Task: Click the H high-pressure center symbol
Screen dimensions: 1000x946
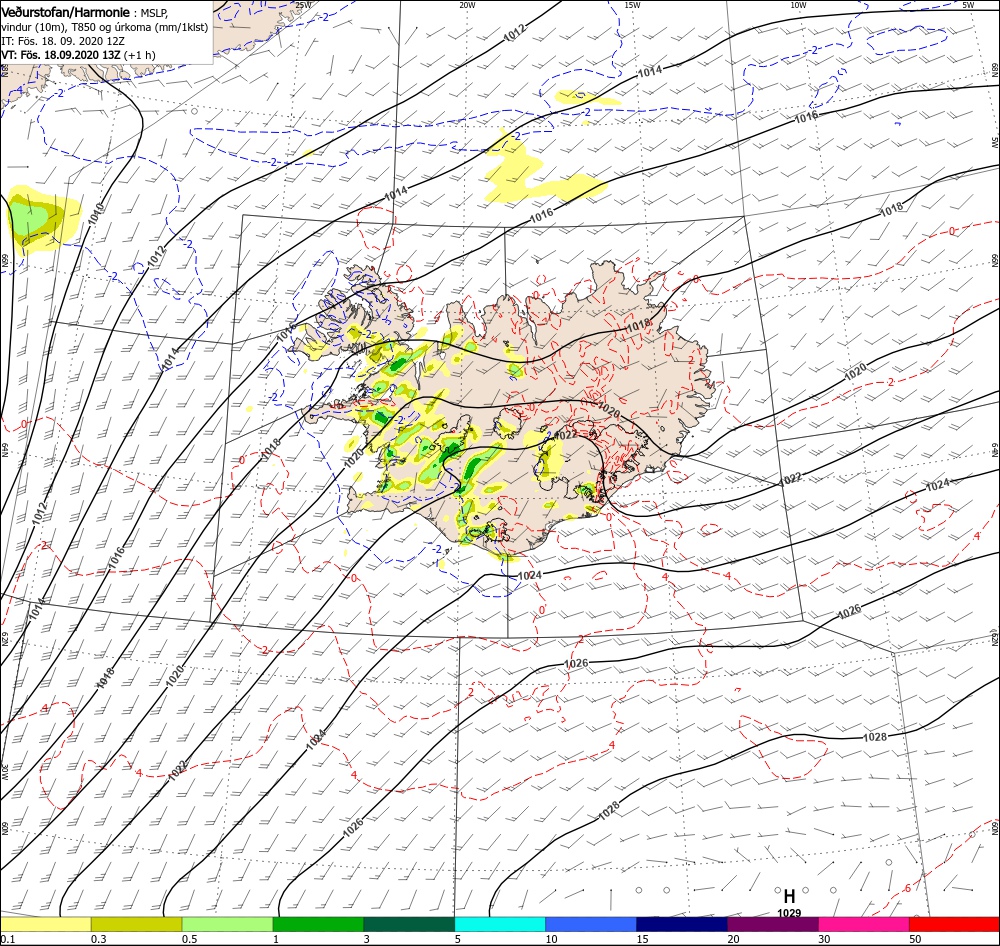Action: [789, 896]
